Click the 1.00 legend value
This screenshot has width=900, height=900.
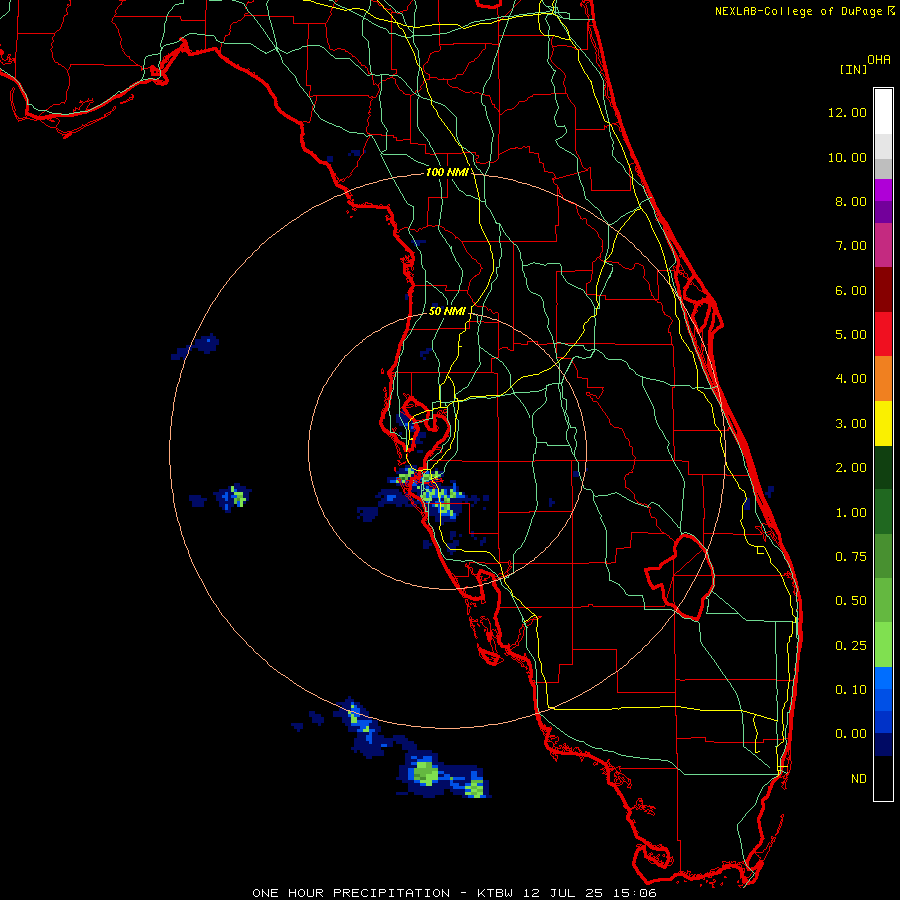851,513
